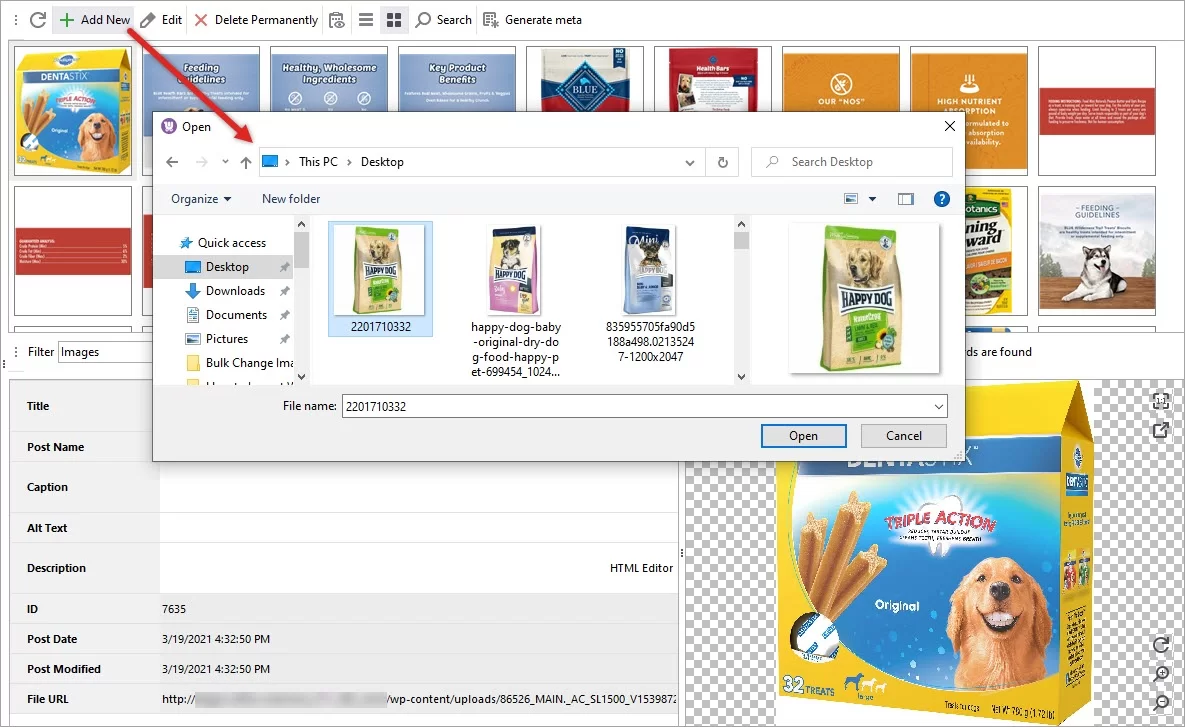Open Search from the toolbar
Screen dimensions: 1185x727
(x=443, y=19)
